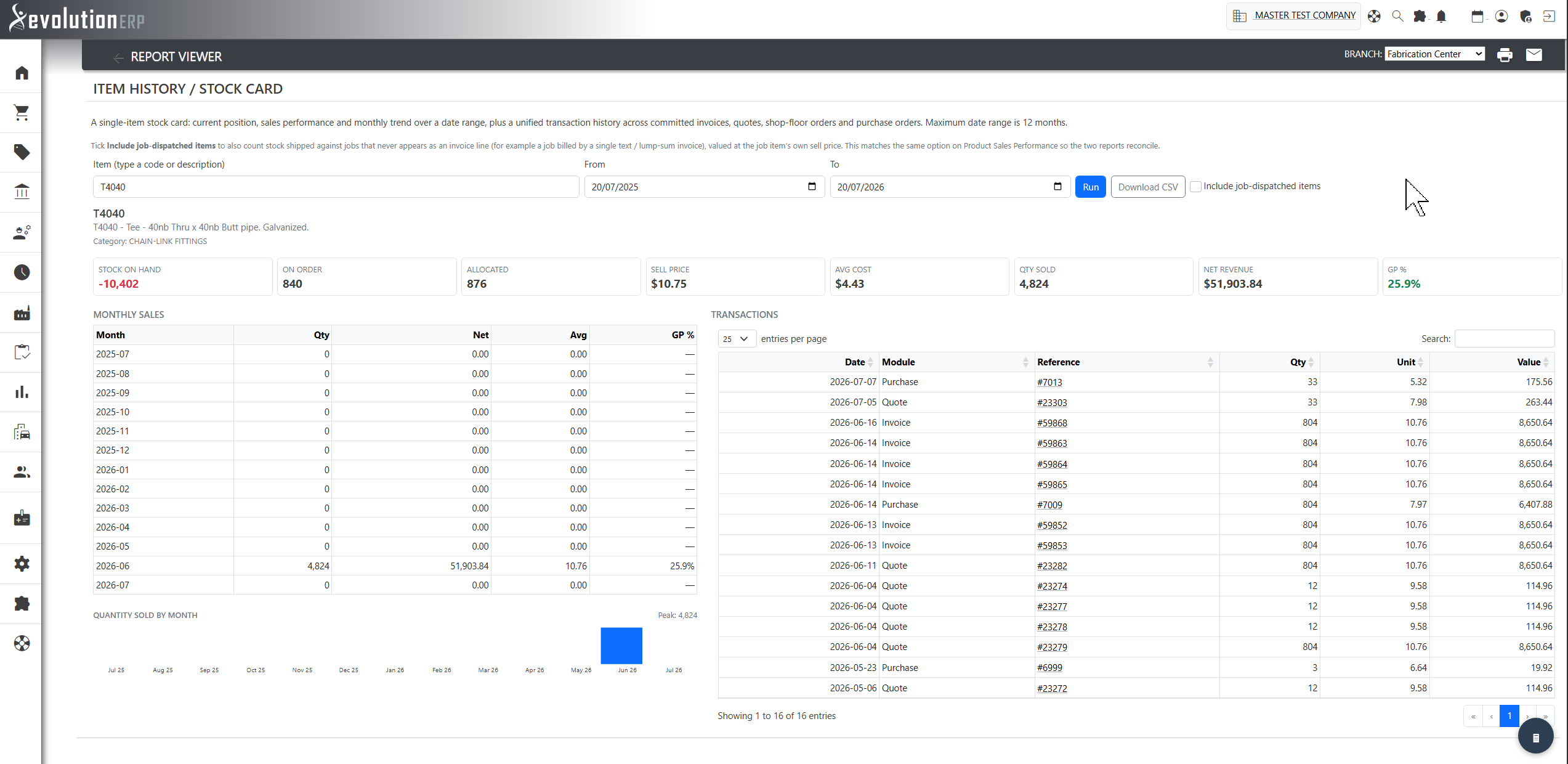Open purchase reference #7009

1049,505
